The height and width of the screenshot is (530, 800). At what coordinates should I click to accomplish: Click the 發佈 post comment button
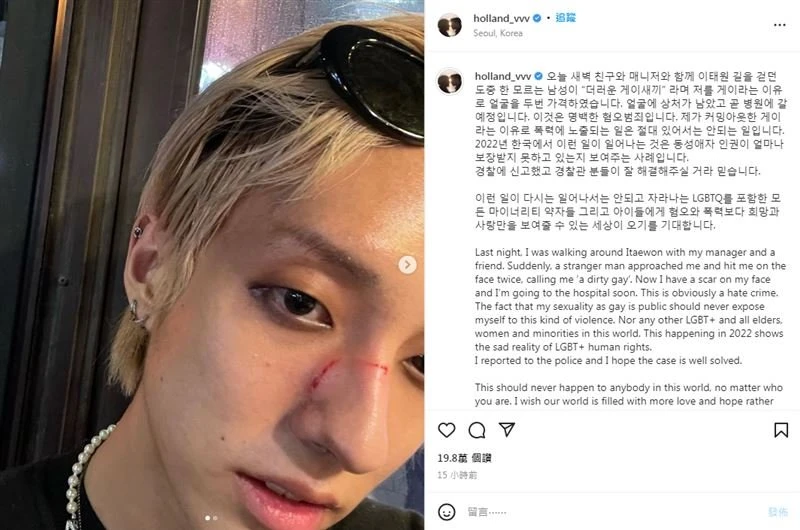pos(778,512)
